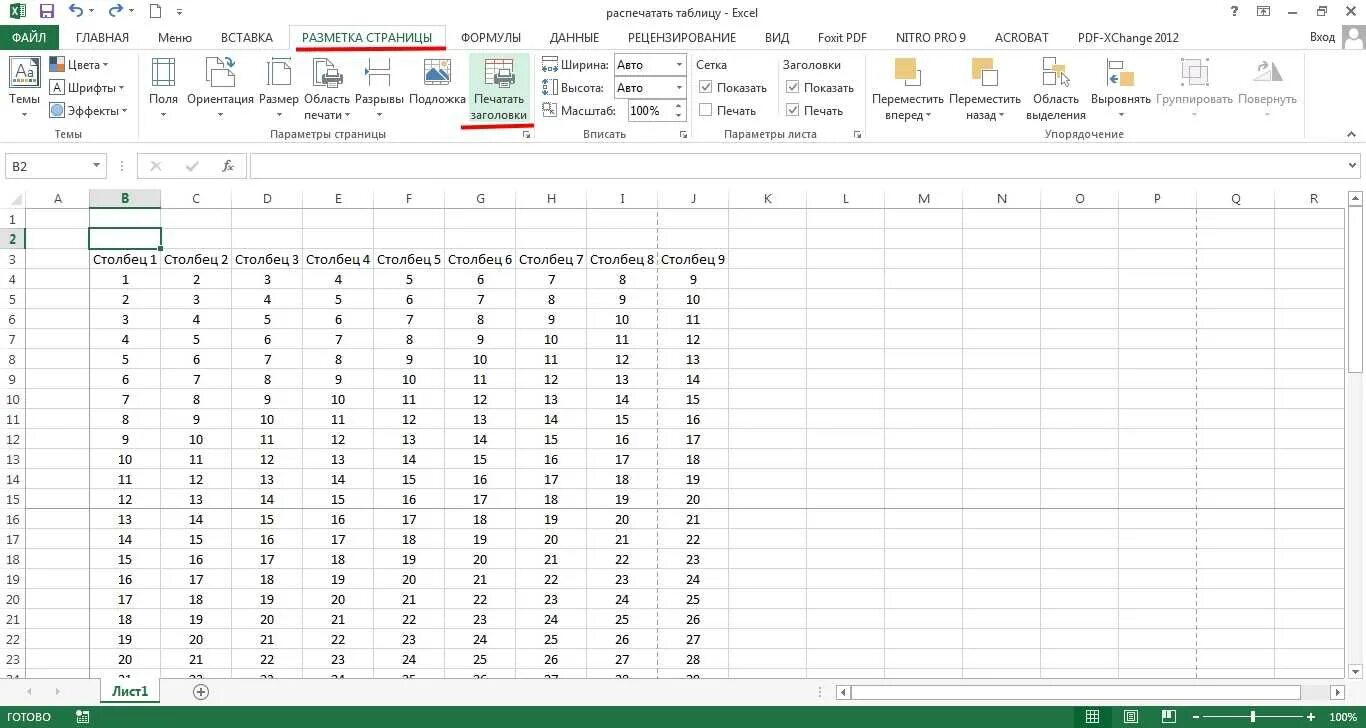Open the Foxit PDF tab

coord(842,38)
